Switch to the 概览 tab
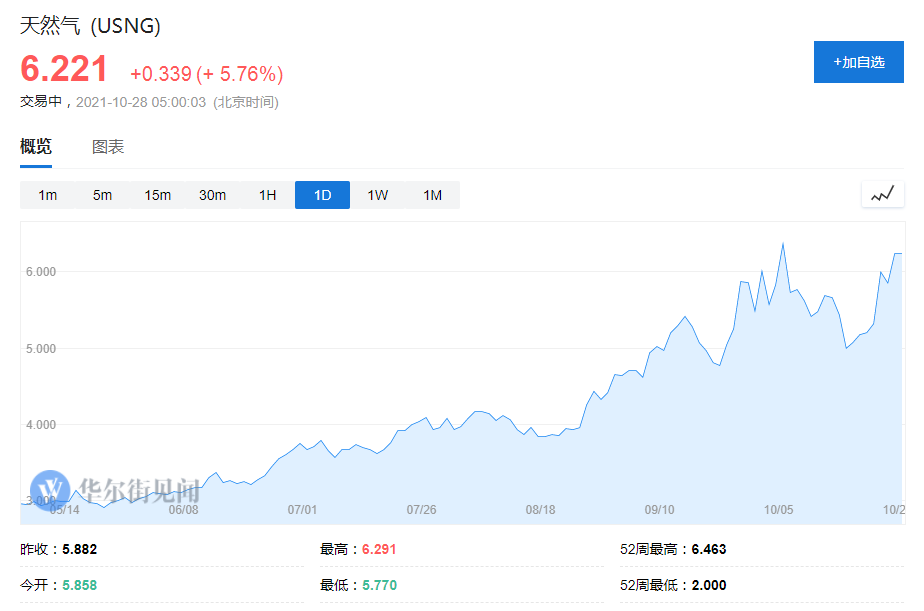 click(x=36, y=146)
